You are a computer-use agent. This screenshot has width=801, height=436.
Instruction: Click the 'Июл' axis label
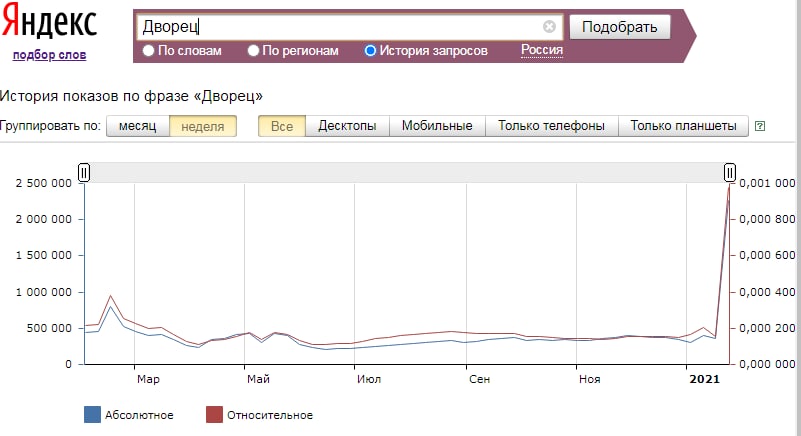369,379
